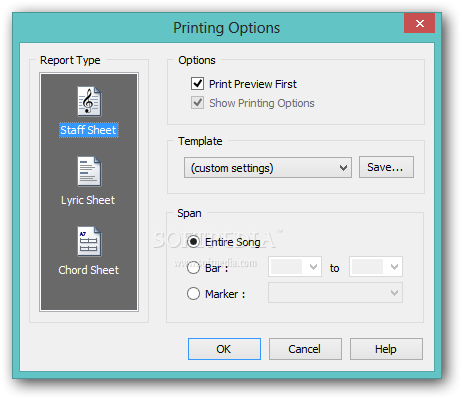Close the Printing Options dialog
The image size is (462, 399).
click(x=419, y=23)
